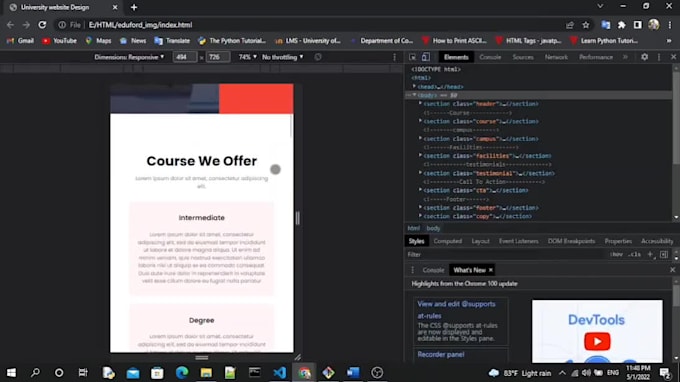Expand section class header node
The height and width of the screenshot is (382, 680).
420,104
